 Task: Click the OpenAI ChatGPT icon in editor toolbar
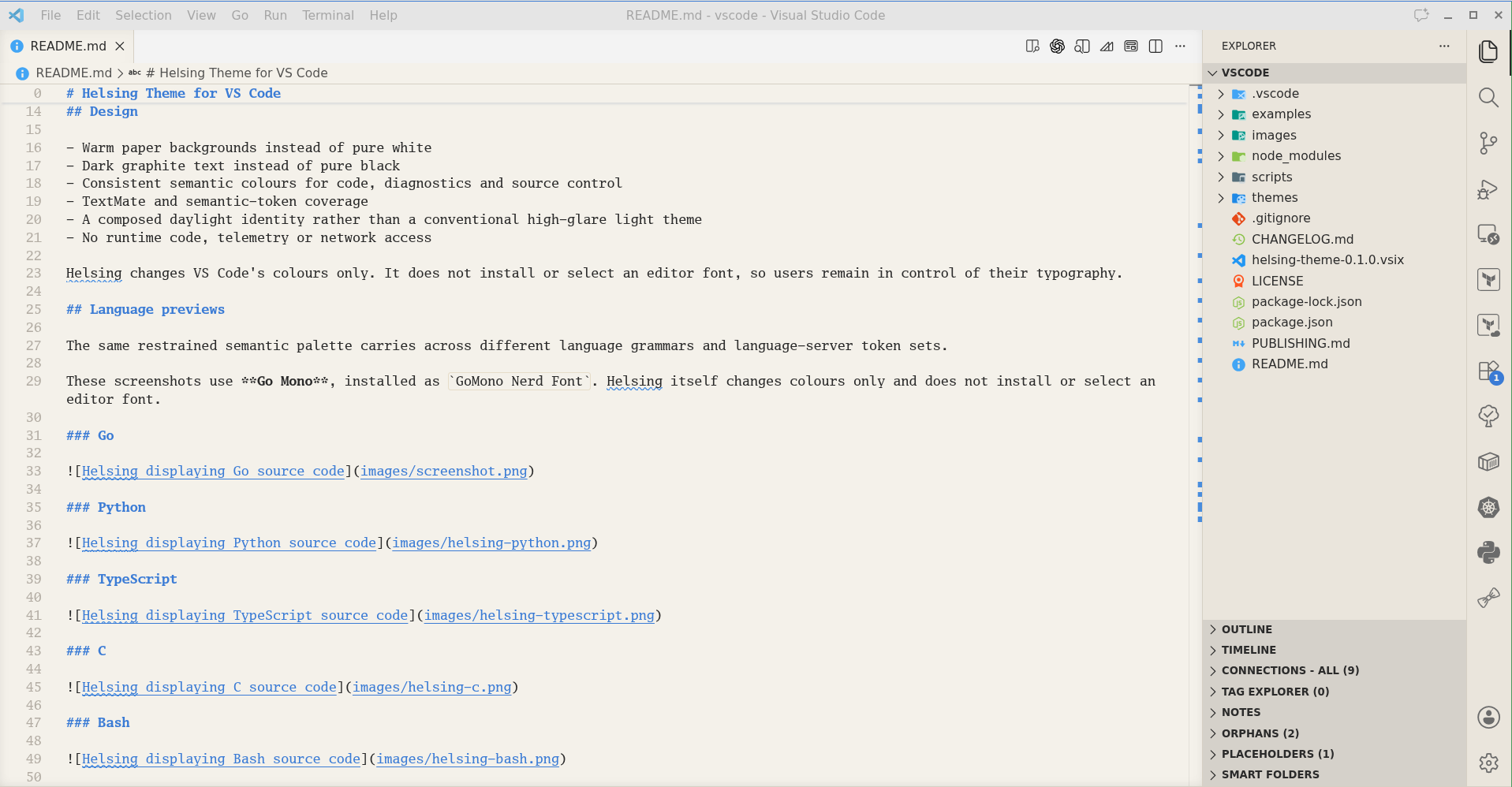point(1058,47)
